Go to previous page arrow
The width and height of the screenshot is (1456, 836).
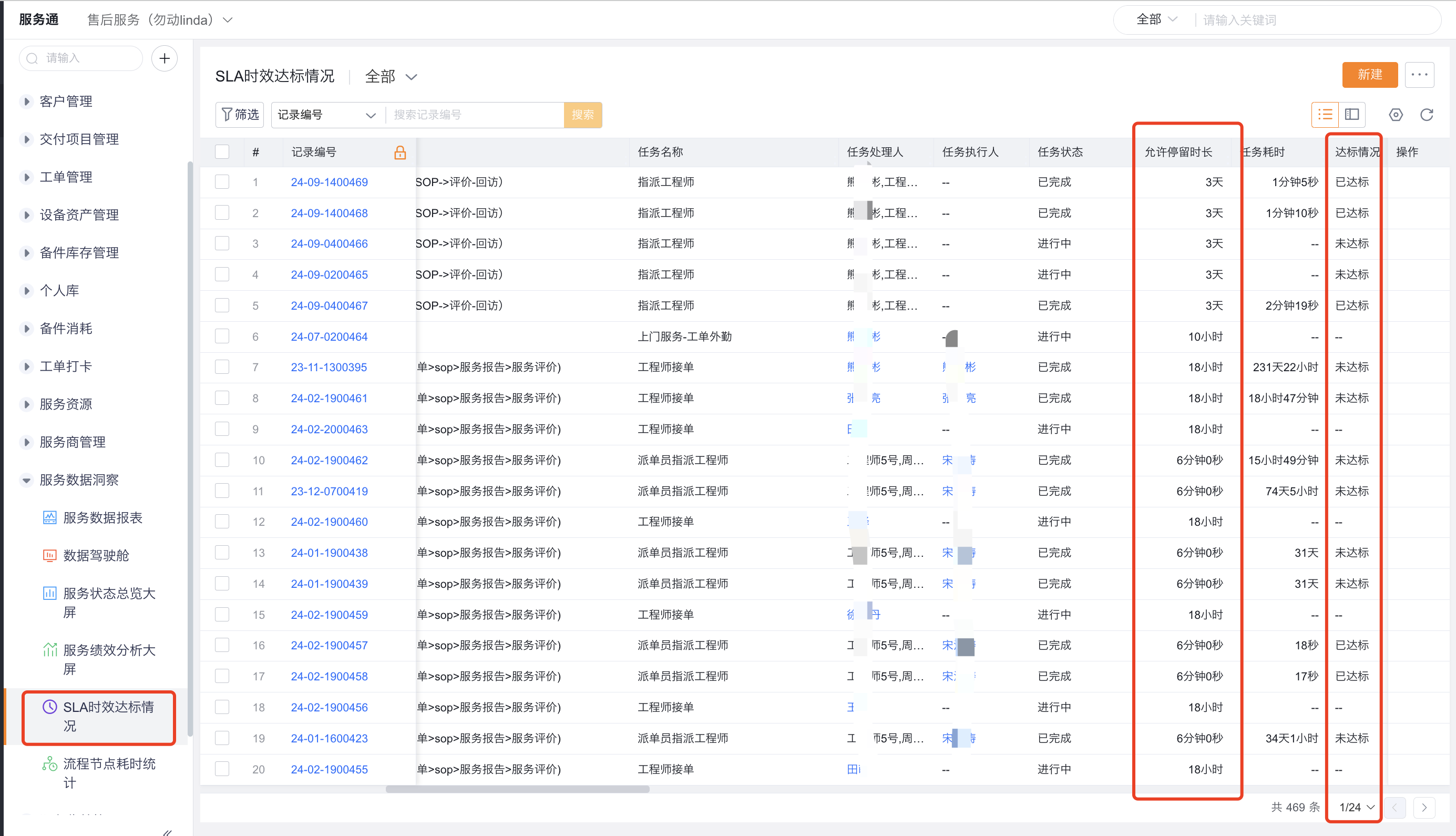tap(1395, 807)
